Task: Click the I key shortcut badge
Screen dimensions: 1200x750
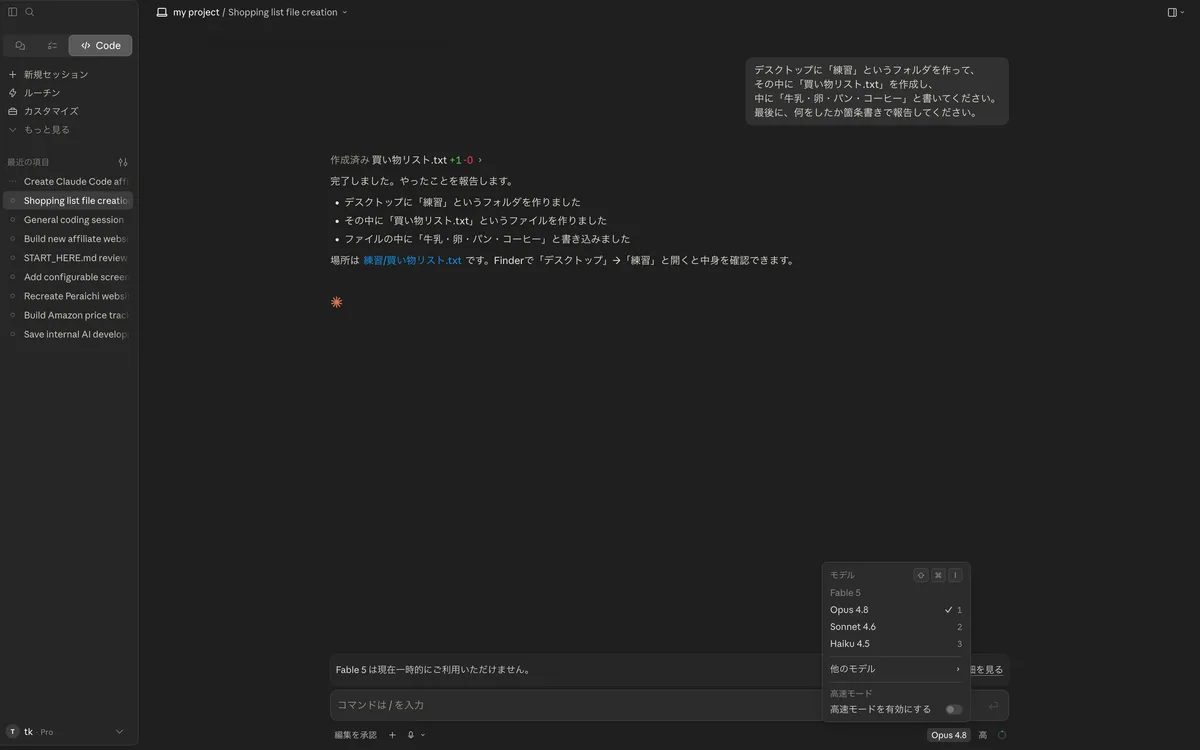Action: pos(955,575)
